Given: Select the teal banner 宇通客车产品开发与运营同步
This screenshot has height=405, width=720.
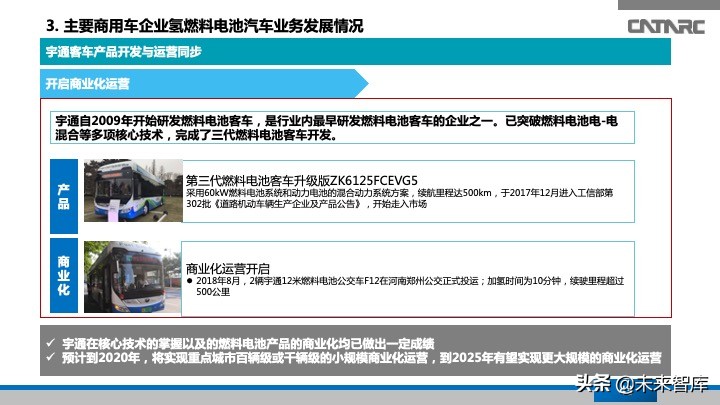Looking at the screenshot, I should [355, 51].
